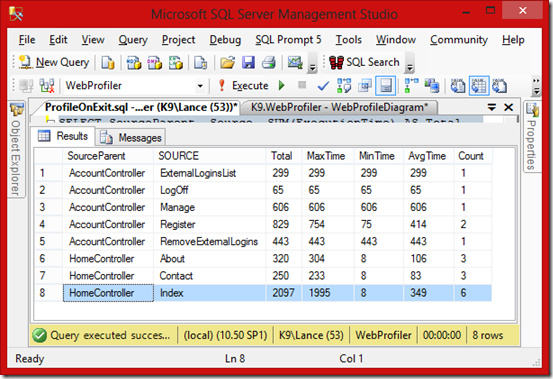Select the Messages tab
Viewport: 553px width, 379px height.
click(131, 137)
